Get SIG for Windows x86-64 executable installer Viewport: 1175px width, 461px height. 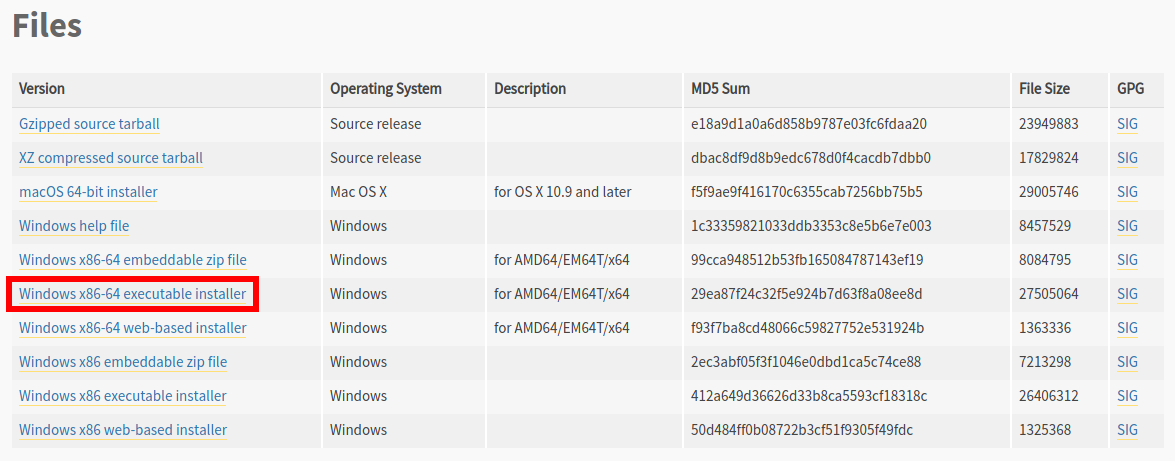pyautogui.click(x=1127, y=294)
